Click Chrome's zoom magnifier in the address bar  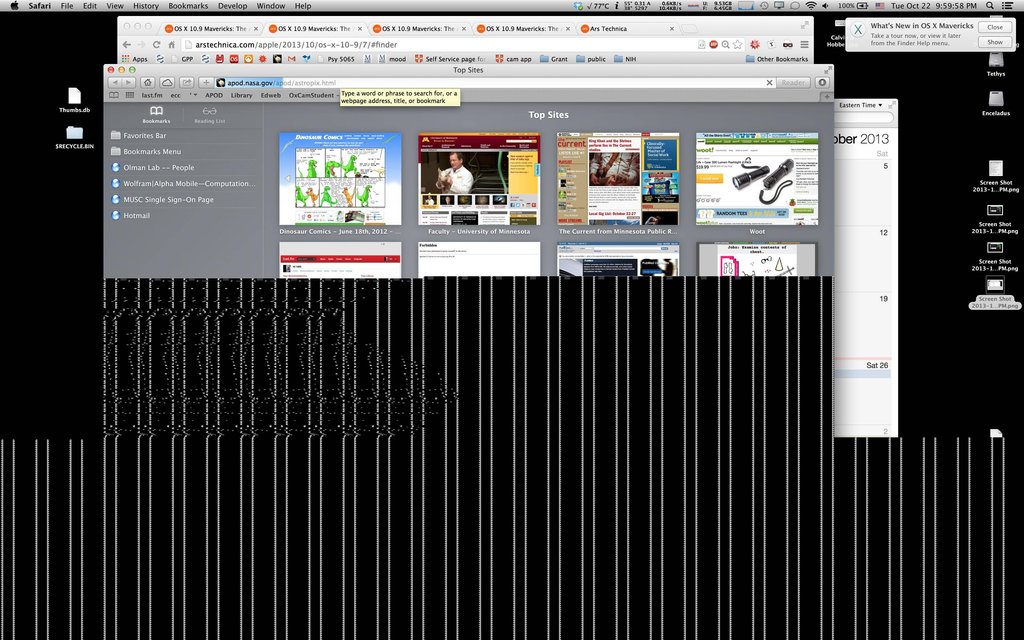[726, 45]
